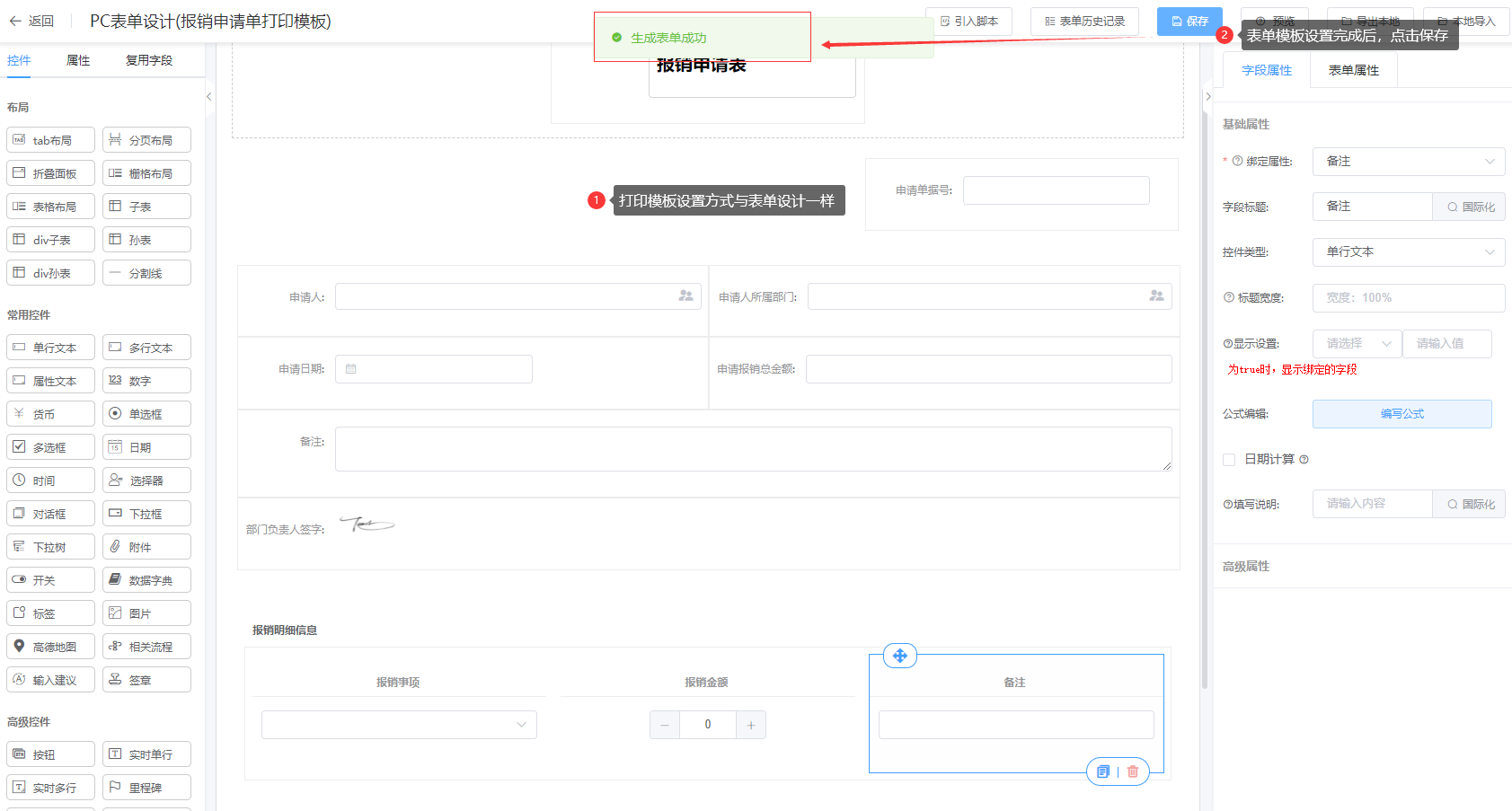Insert a 分割线 divider control
1512x811 pixels.
click(x=146, y=273)
